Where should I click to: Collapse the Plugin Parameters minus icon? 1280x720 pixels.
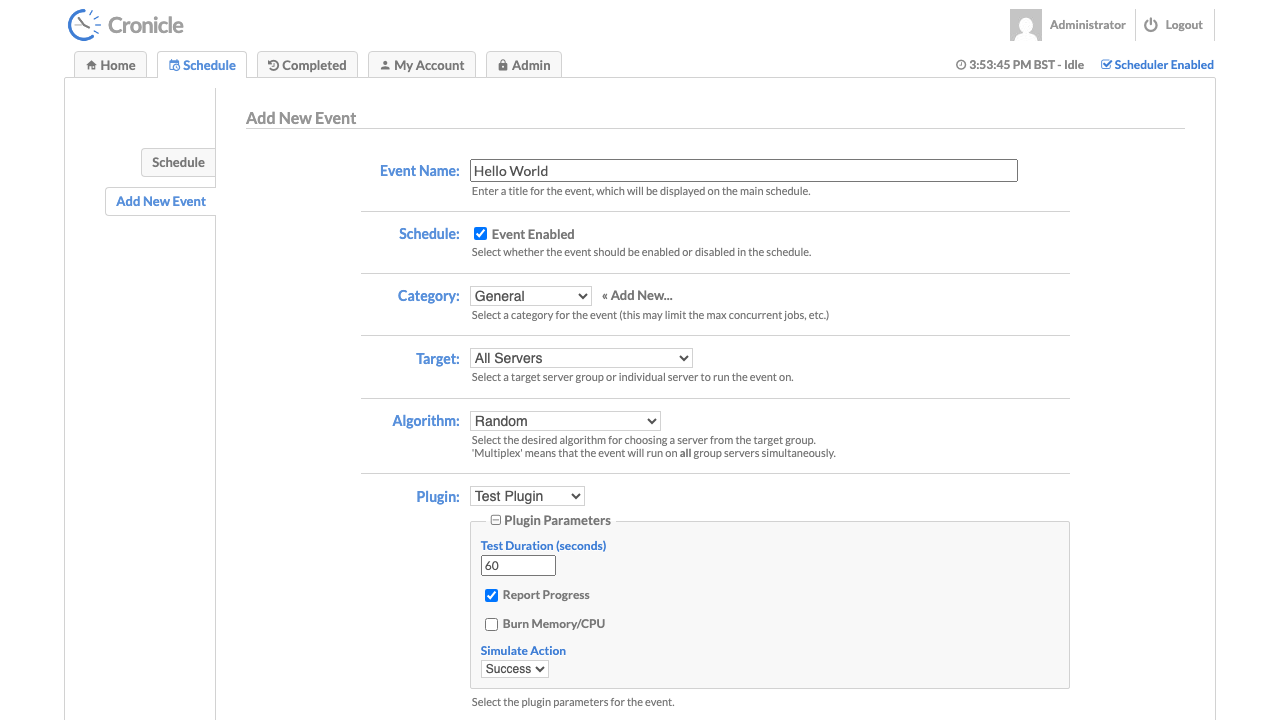point(495,521)
